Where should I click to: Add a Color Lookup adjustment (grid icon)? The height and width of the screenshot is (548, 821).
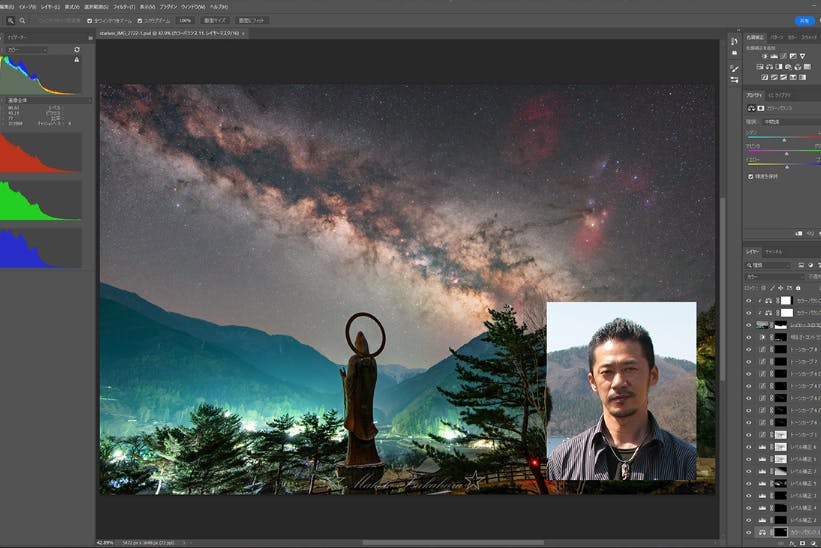click(x=807, y=67)
